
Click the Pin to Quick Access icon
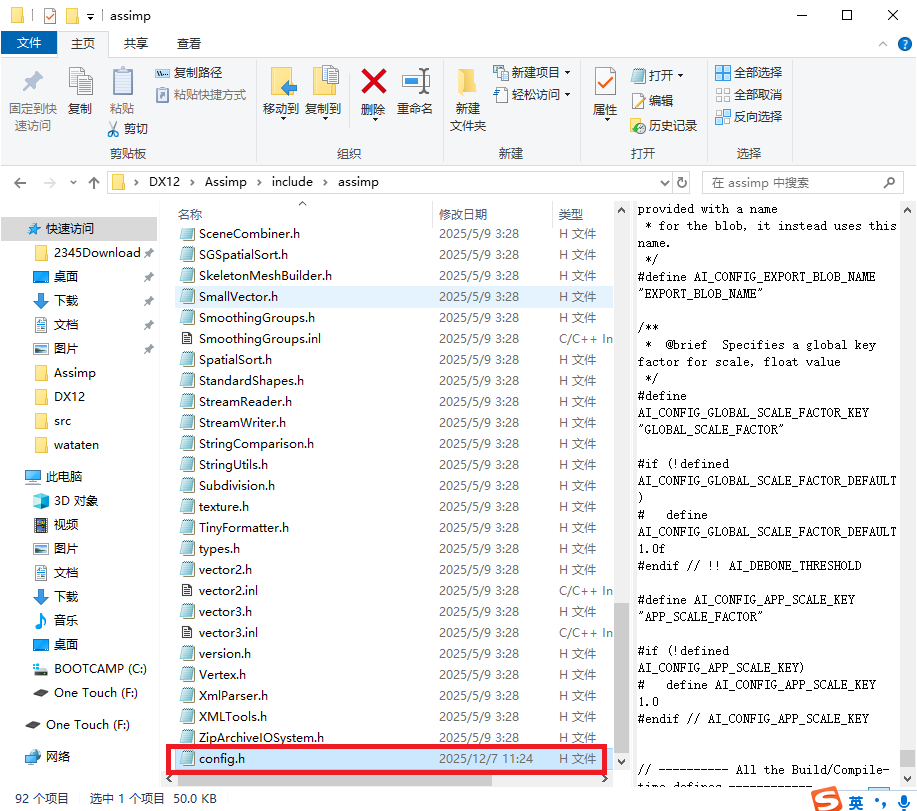point(33,82)
